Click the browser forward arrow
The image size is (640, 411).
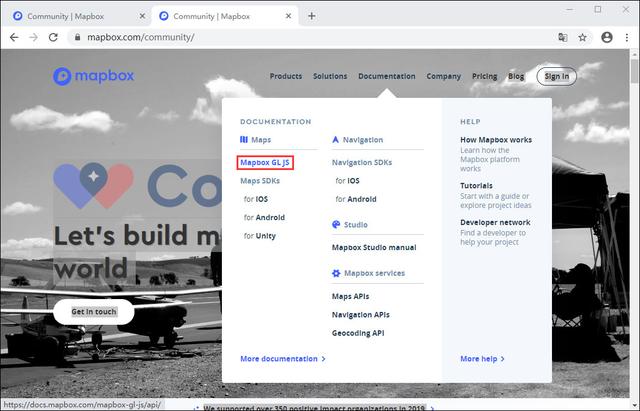[x=33, y=38]
